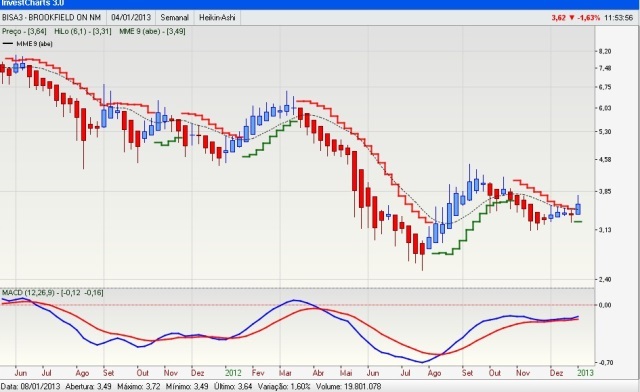Screen dimensions: 640x392
Task: Click the 3,85 price axis label
Action: (605, 192)
